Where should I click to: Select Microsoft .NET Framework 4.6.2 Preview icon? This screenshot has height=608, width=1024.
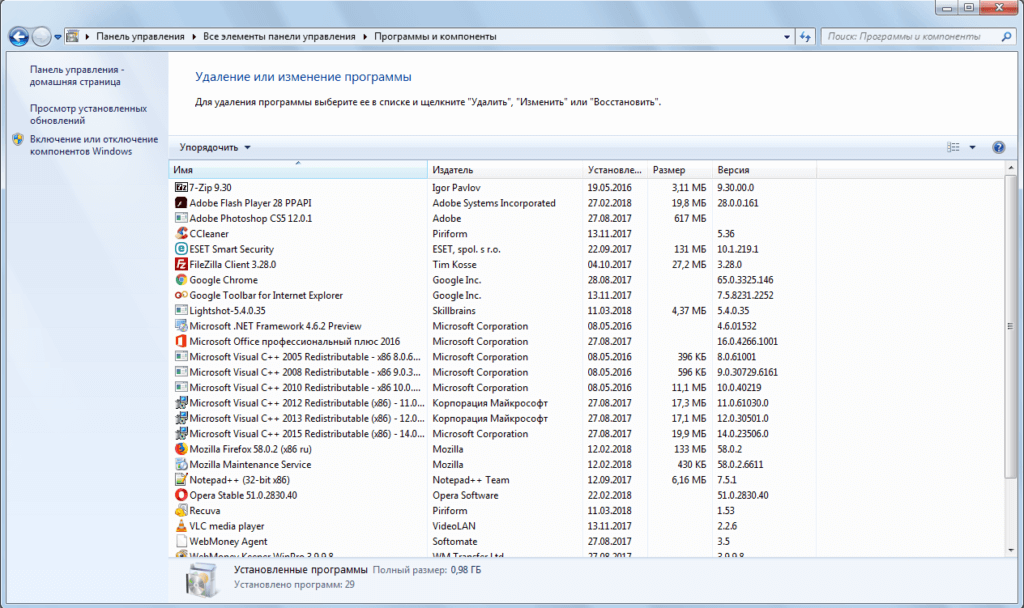(181, 326)
